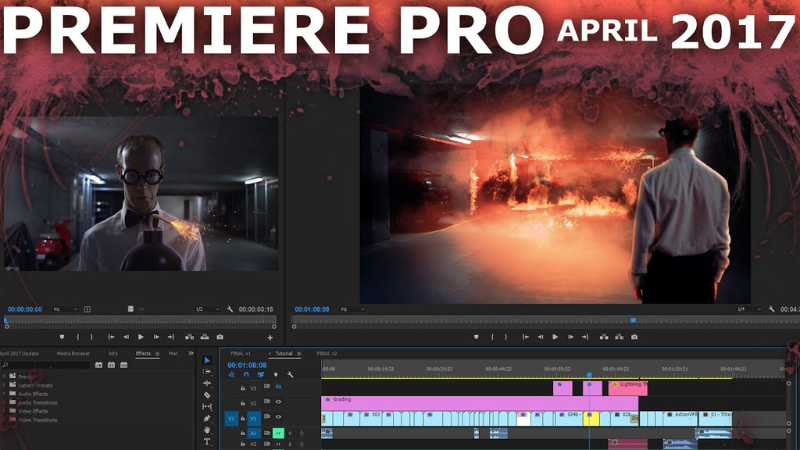800x450 pixels.
Task: Select the Ripple Edit tool
Action: pyautogui.click(x=207, y=383)
